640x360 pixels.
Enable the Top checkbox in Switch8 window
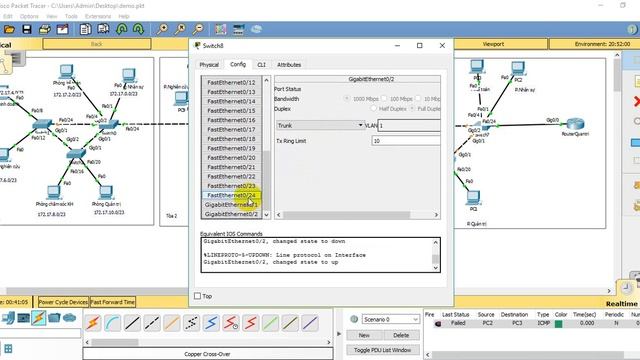(x=198, y=296)
